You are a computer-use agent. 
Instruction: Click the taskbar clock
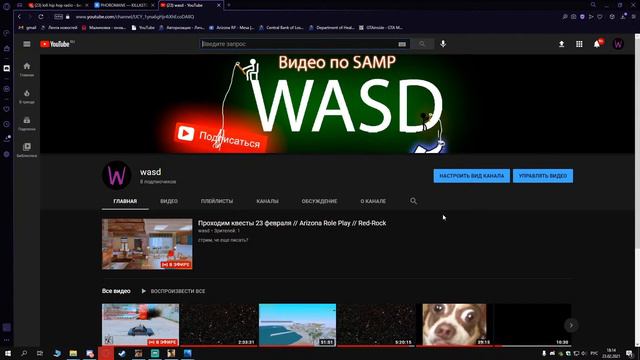(x=611, y=353)
